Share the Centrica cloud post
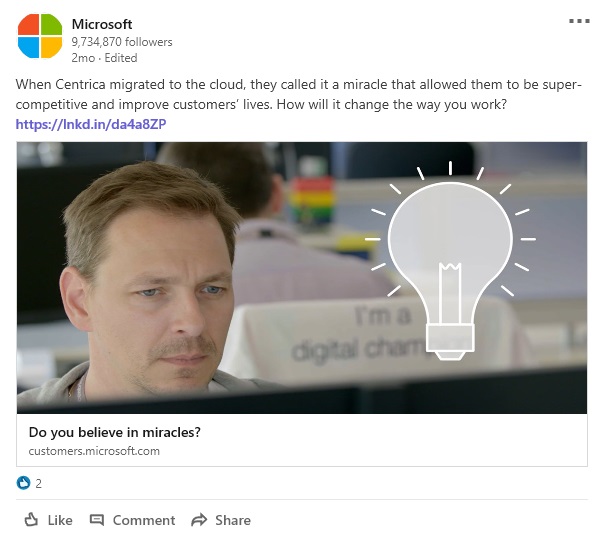This screenshot has height=539, width=604. pyautogui.click(x=233, y=520)
